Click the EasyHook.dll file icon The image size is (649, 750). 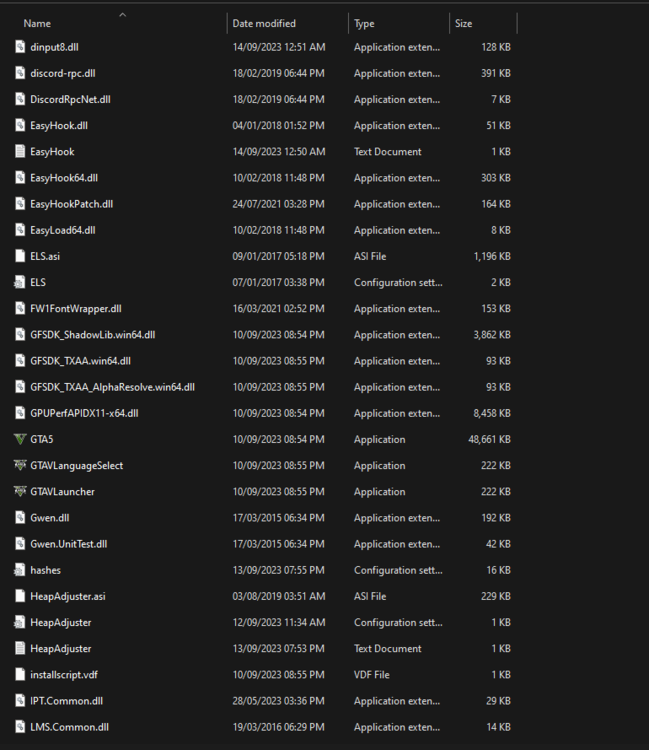click(x=20, y=125)
